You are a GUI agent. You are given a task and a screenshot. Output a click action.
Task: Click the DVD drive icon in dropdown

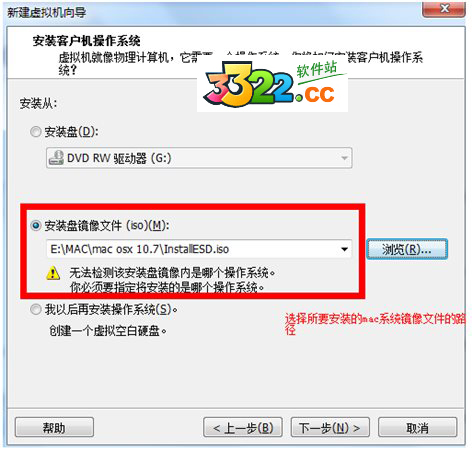56,158
